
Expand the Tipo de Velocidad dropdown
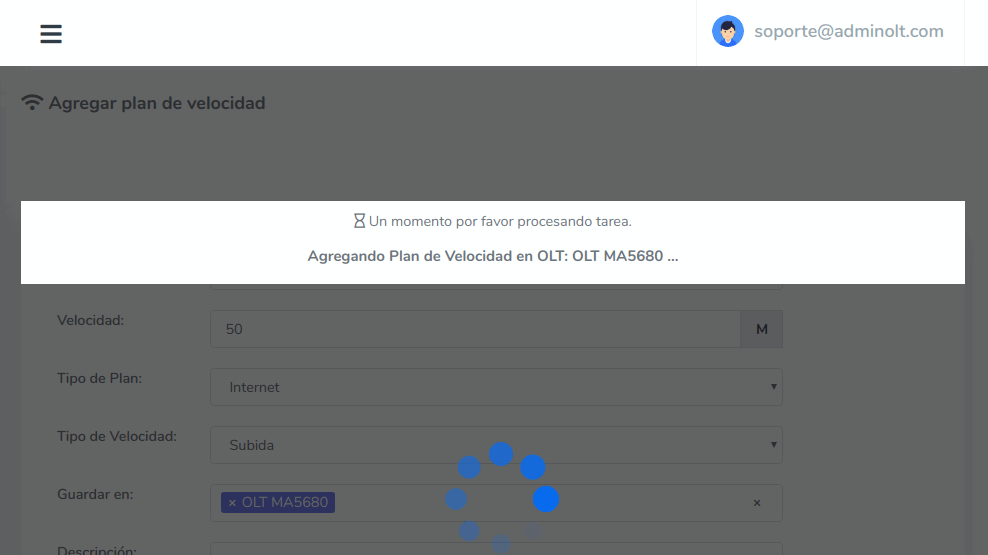point(496,445)
